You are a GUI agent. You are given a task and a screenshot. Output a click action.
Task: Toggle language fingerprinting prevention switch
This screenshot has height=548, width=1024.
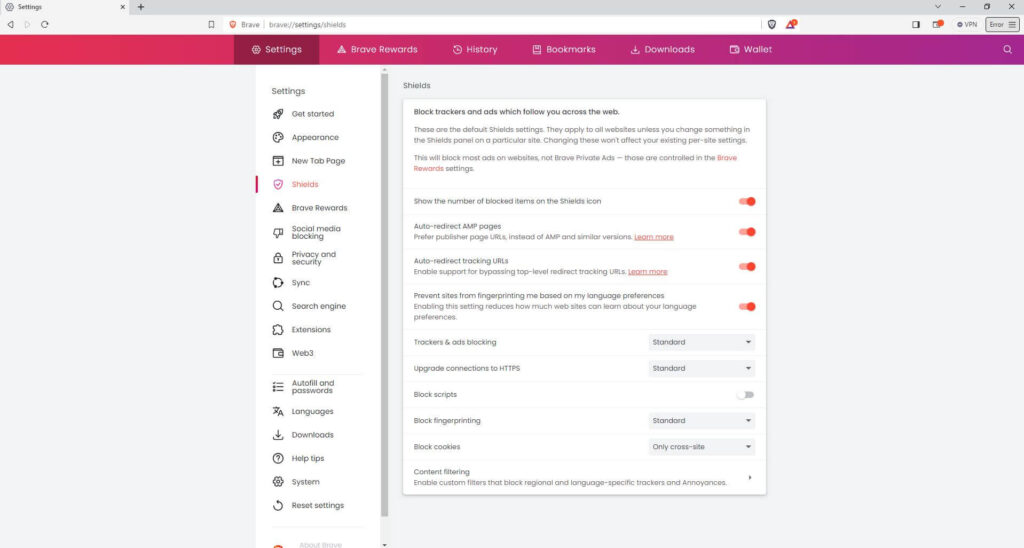click(x=747, y=306)
